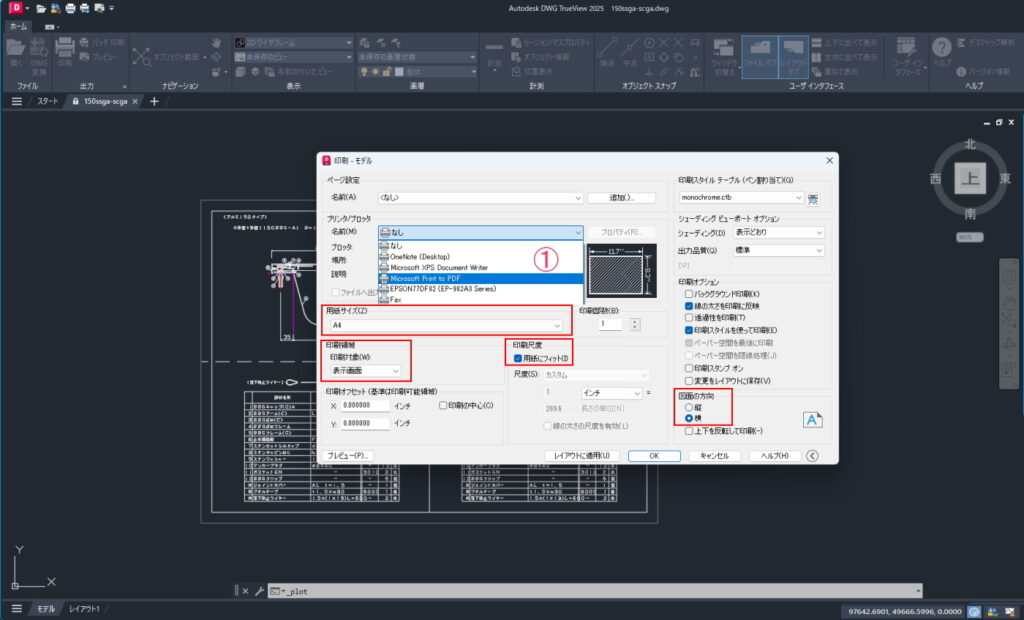Open ヘルプ via the question mark icon
This screenshot has width=1024, height=620.
943,47
